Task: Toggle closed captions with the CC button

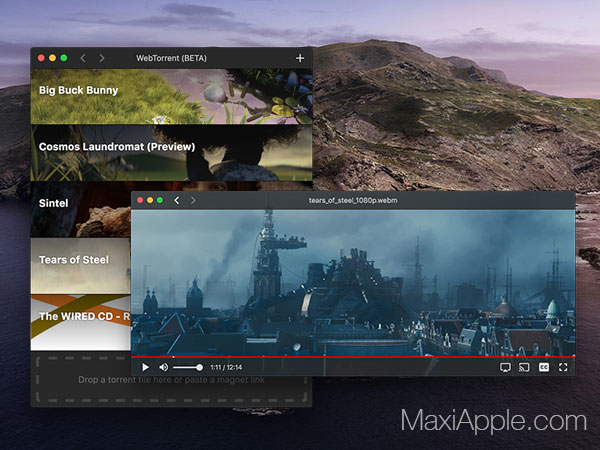Action: coord(544,367)
